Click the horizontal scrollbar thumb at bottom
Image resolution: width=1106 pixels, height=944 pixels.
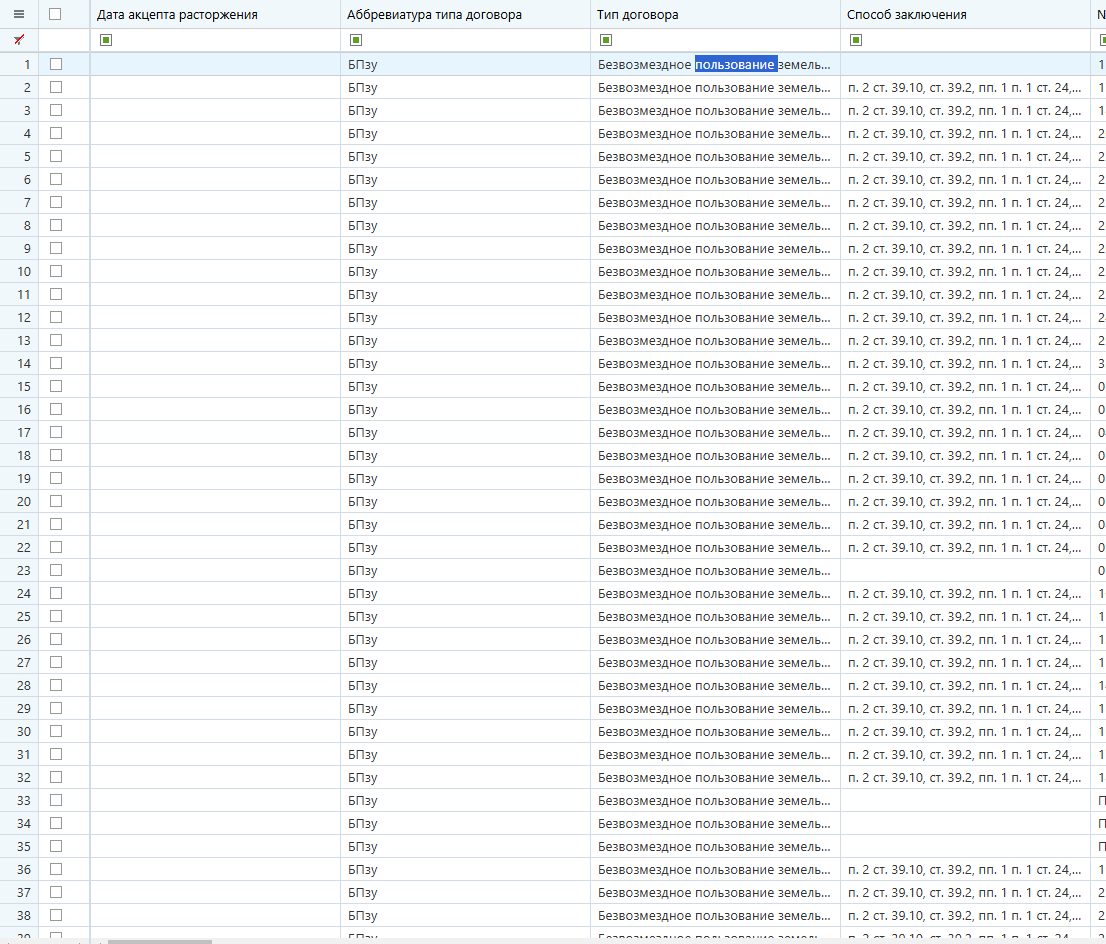(x=159, y=942)
